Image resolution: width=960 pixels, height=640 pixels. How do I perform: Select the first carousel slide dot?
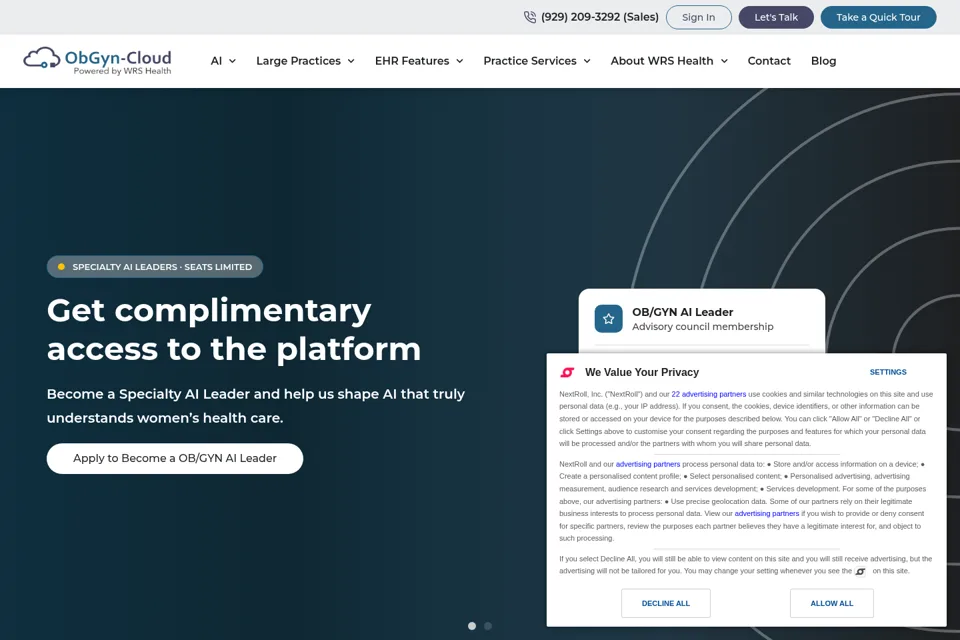click(x=471, y=626)
